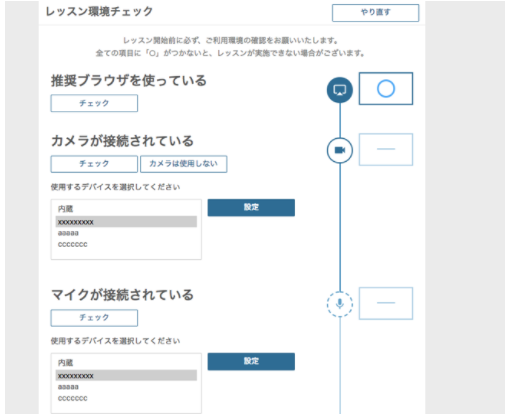This screenshot has width=509, height=418.
Task: Click the browser monitor step icon
Action: click(340, 90)
